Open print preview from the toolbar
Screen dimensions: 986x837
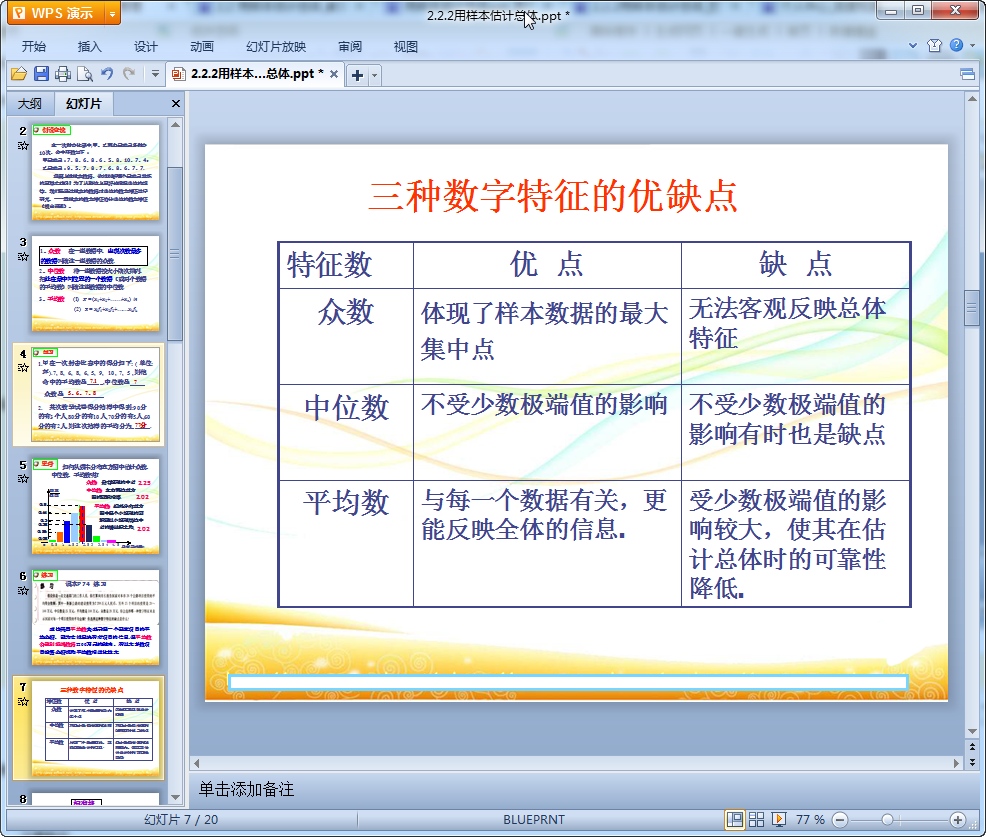[85, 74]
